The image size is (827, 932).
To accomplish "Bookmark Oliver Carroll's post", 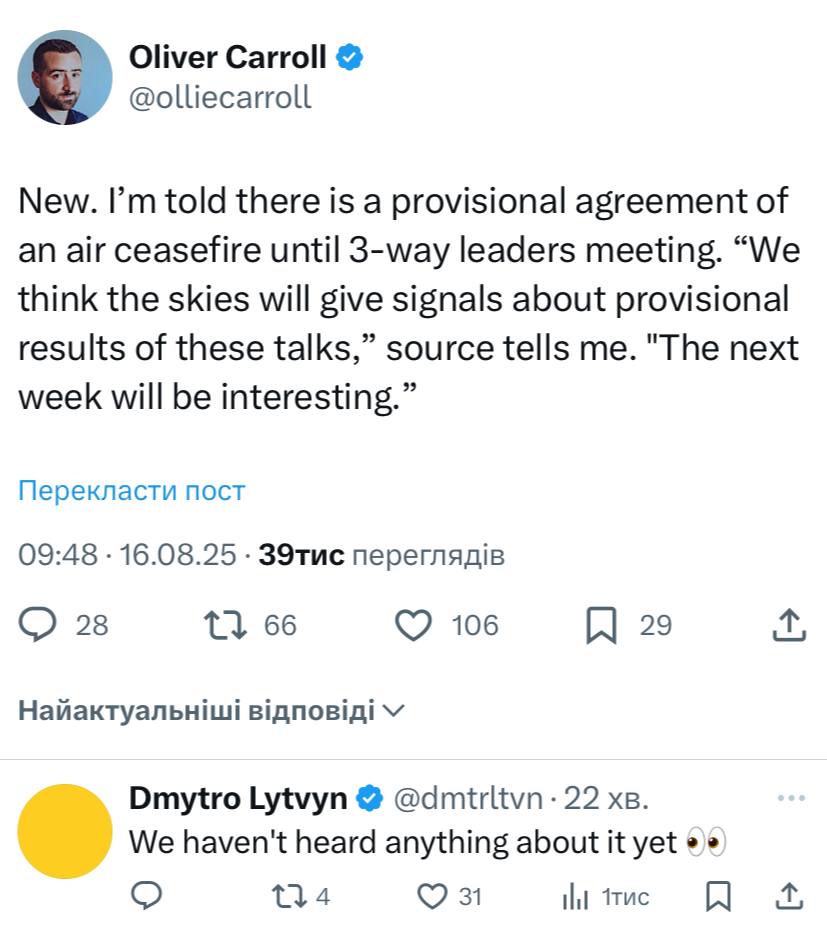I will point(600,625).
